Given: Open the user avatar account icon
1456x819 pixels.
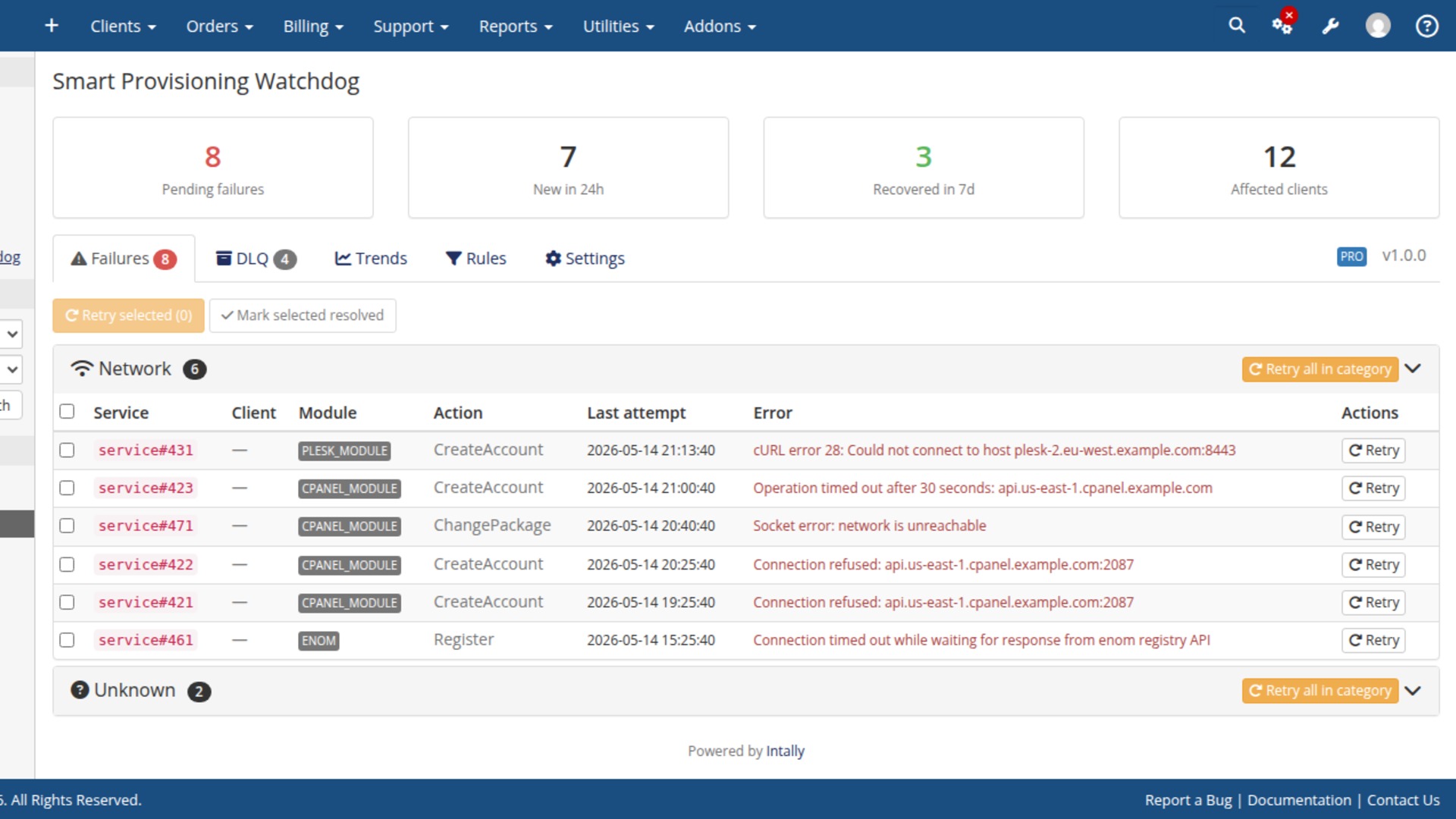Looking at the screenshot, I should click(x=1378, y=26).
